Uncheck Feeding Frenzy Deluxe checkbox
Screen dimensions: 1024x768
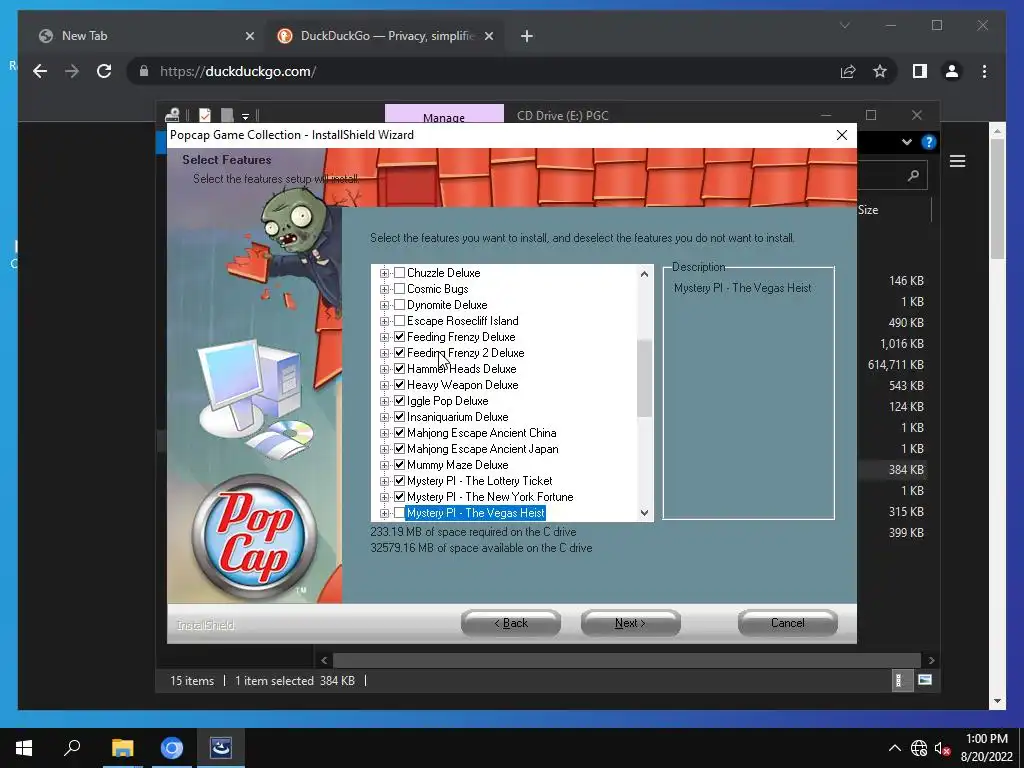click(x=400, y=337)
